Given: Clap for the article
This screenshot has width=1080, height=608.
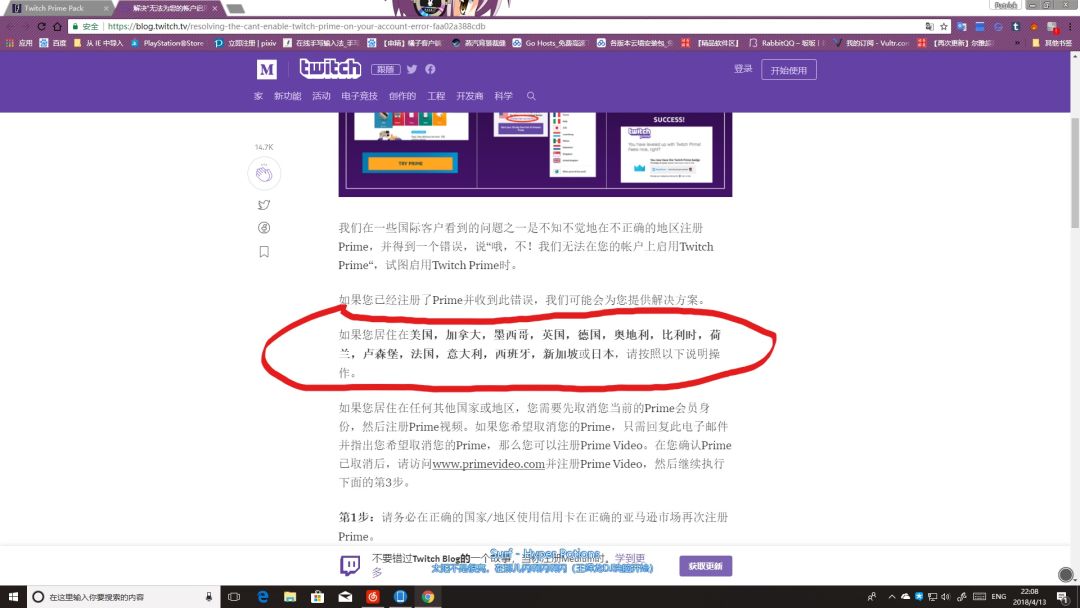Looking at the screenshot, I should click(264, 174).
